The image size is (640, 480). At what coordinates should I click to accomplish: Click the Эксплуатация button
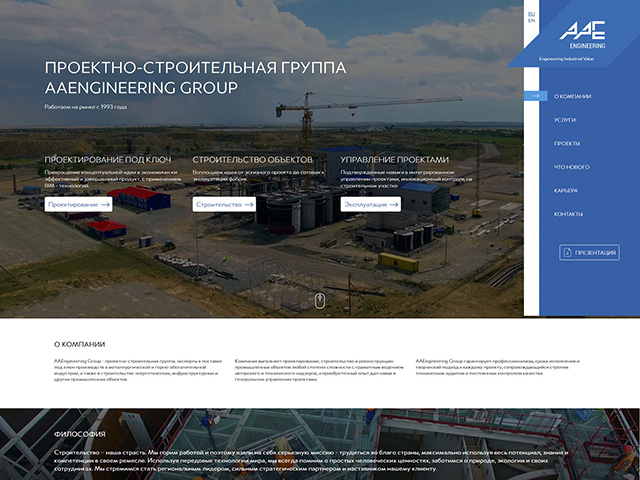[x=371, y=204]
